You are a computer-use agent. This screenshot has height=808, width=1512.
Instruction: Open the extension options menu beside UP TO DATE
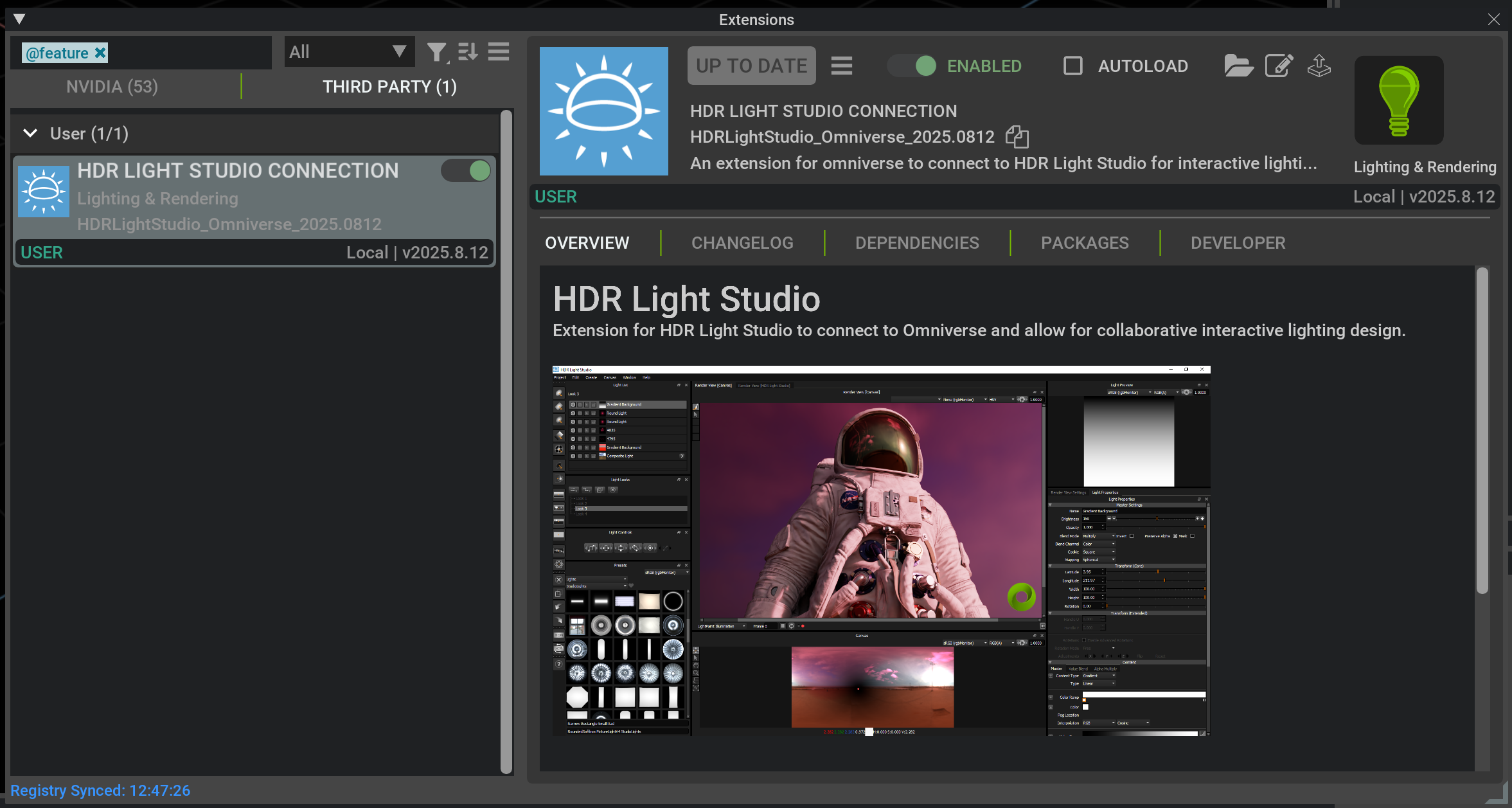[x=842, y=65]
